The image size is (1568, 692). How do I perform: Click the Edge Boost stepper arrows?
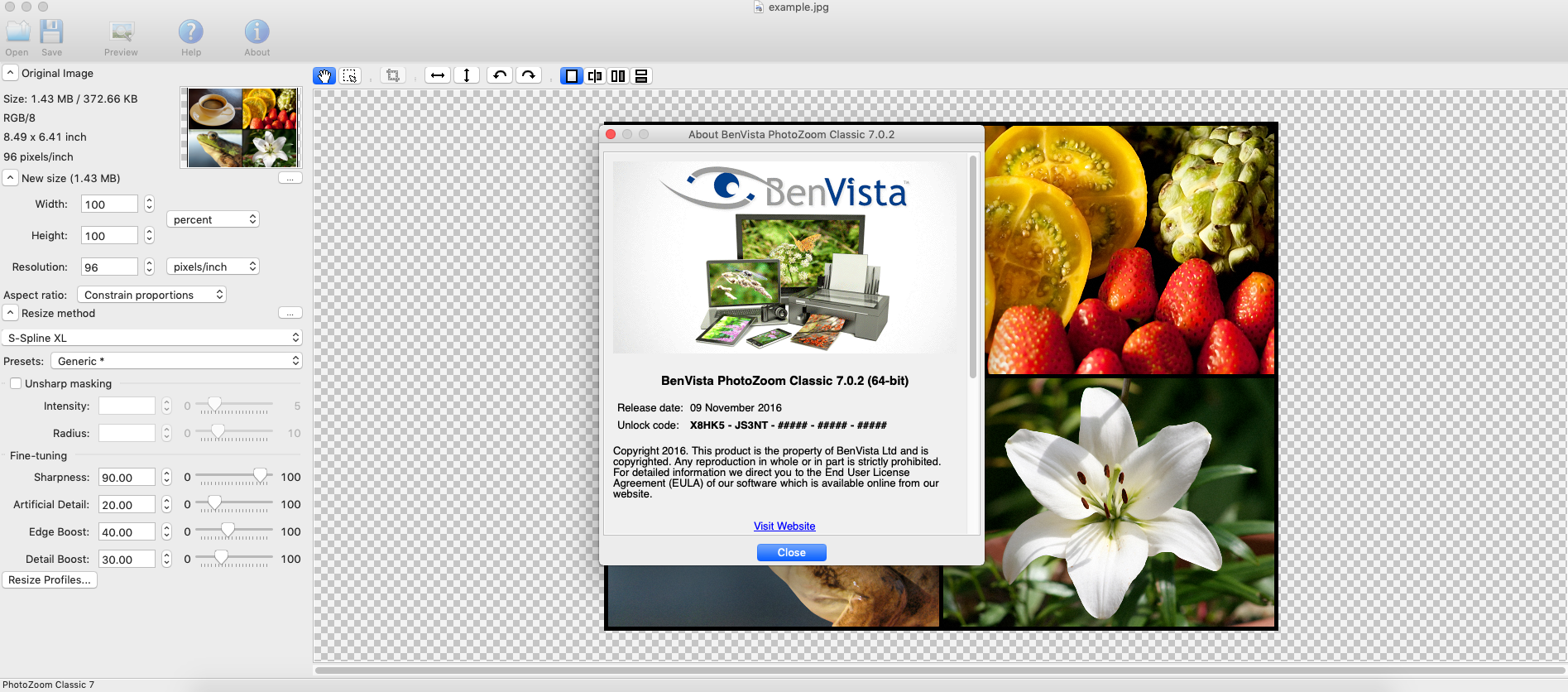(x=166, y=531)
